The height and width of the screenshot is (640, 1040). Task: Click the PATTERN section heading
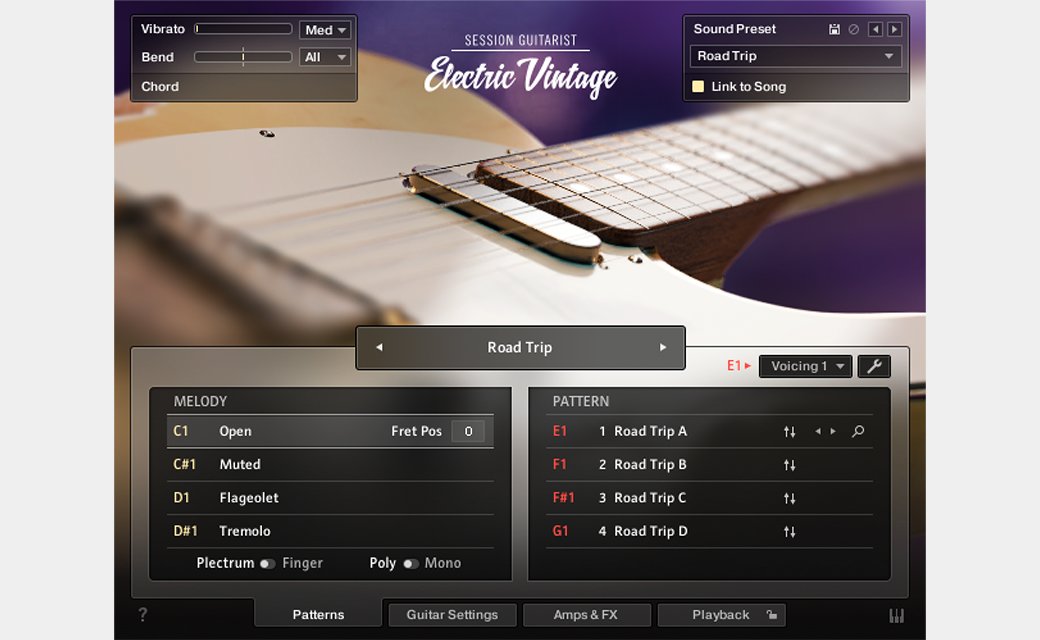(581, 401)
